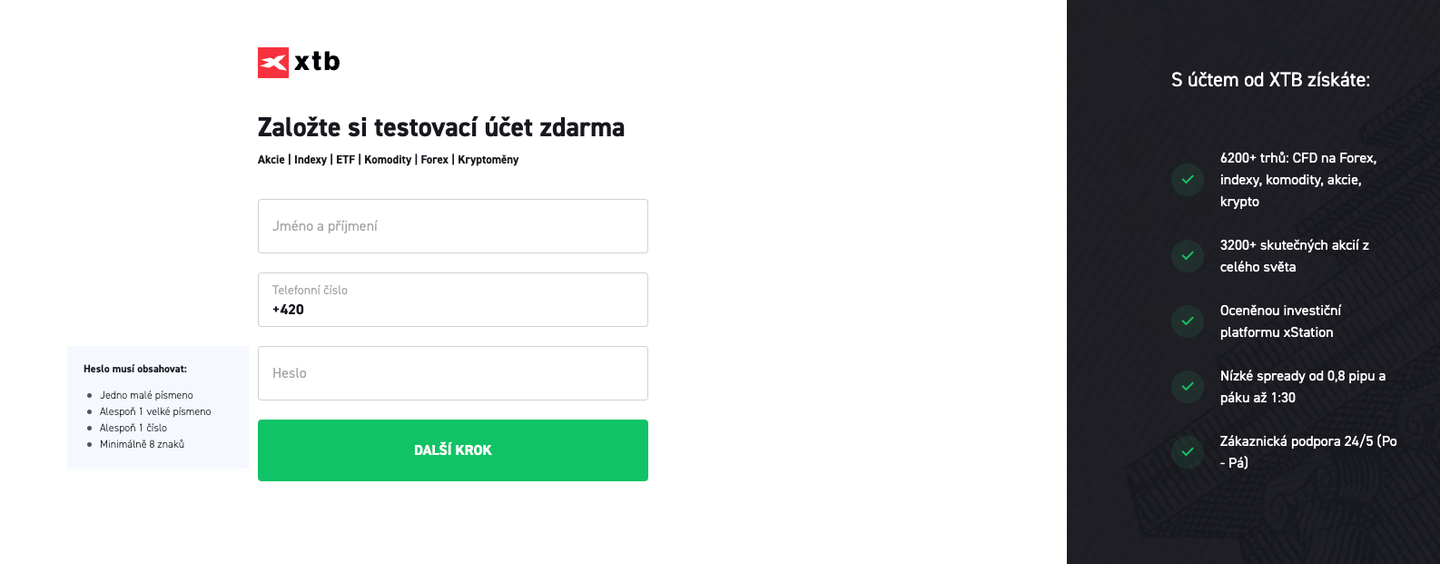Viewport: 1440px width, 564px height.
Task: Click the Jedno malé písmeno requirement
Action: 146,395
